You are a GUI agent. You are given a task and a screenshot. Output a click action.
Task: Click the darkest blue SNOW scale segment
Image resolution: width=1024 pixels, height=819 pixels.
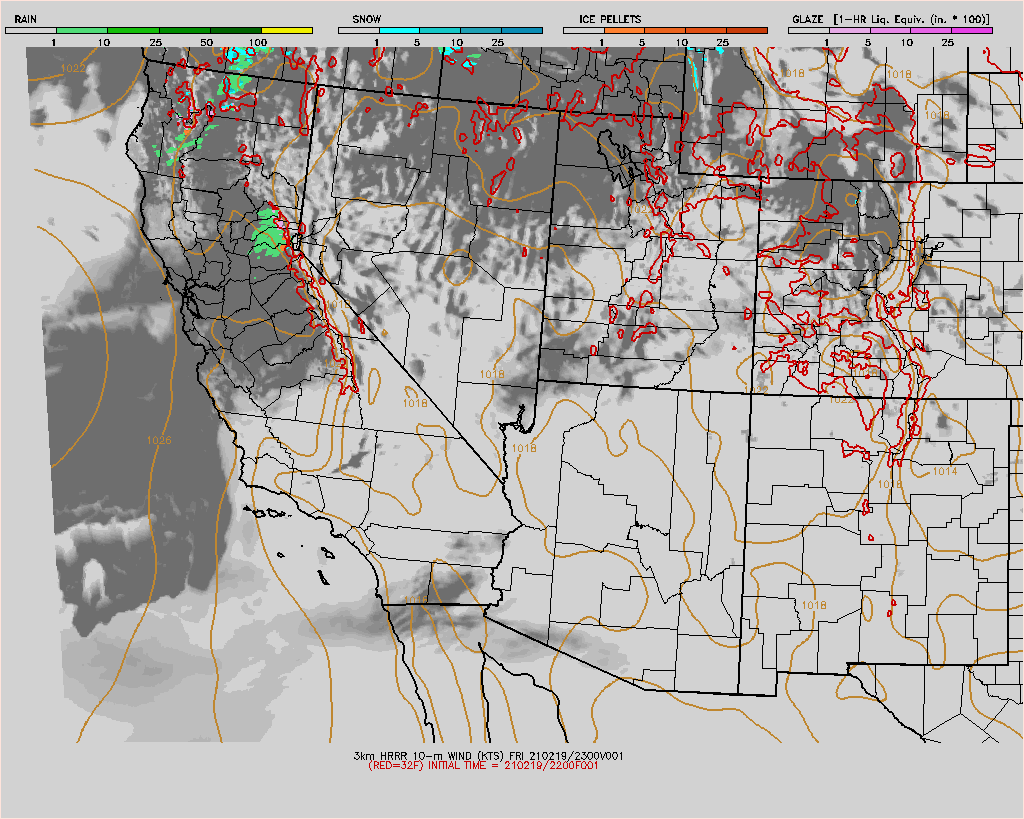[x=522, y=31]
